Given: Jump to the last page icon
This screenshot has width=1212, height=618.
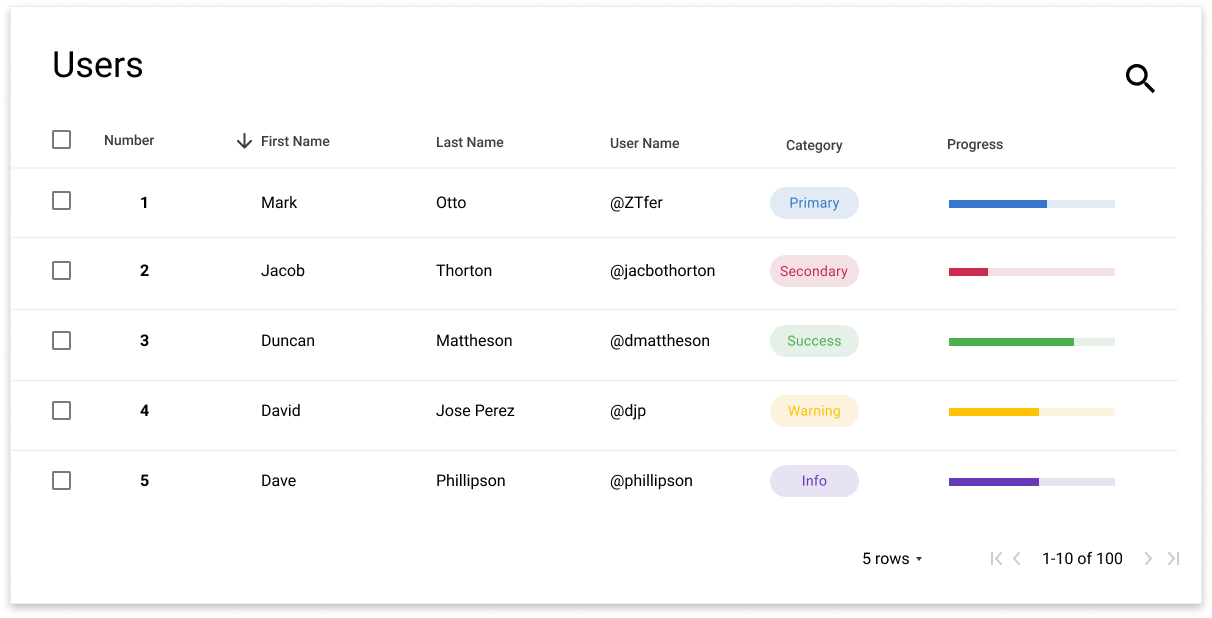Looking at the screenshot, I should pyautogui.click(x=1174, y=559).
